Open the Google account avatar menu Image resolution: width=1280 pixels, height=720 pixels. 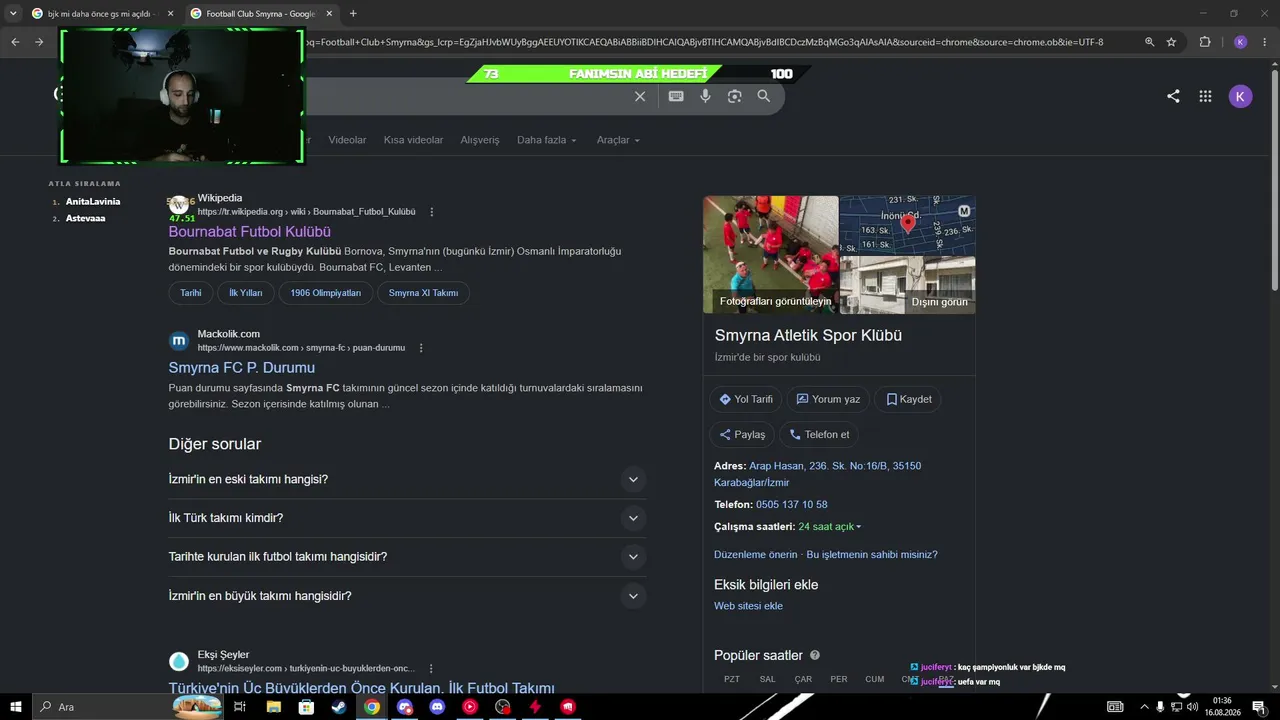tap(1240, 96)
